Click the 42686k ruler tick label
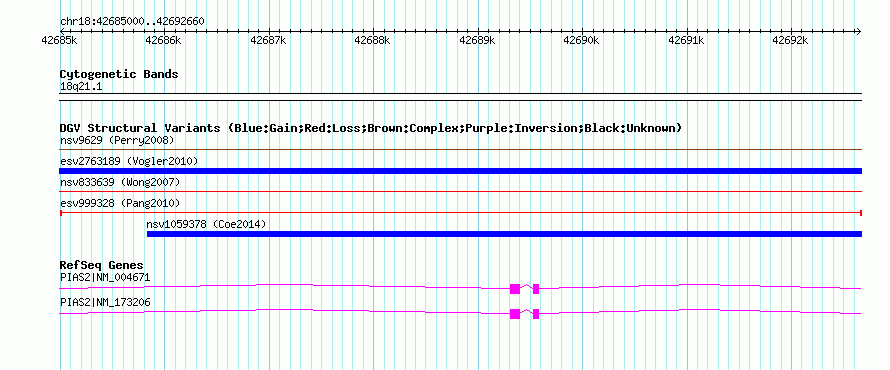The width and height of the screenshot is (890, 370). pyautogui.click(x=163, y=41)
